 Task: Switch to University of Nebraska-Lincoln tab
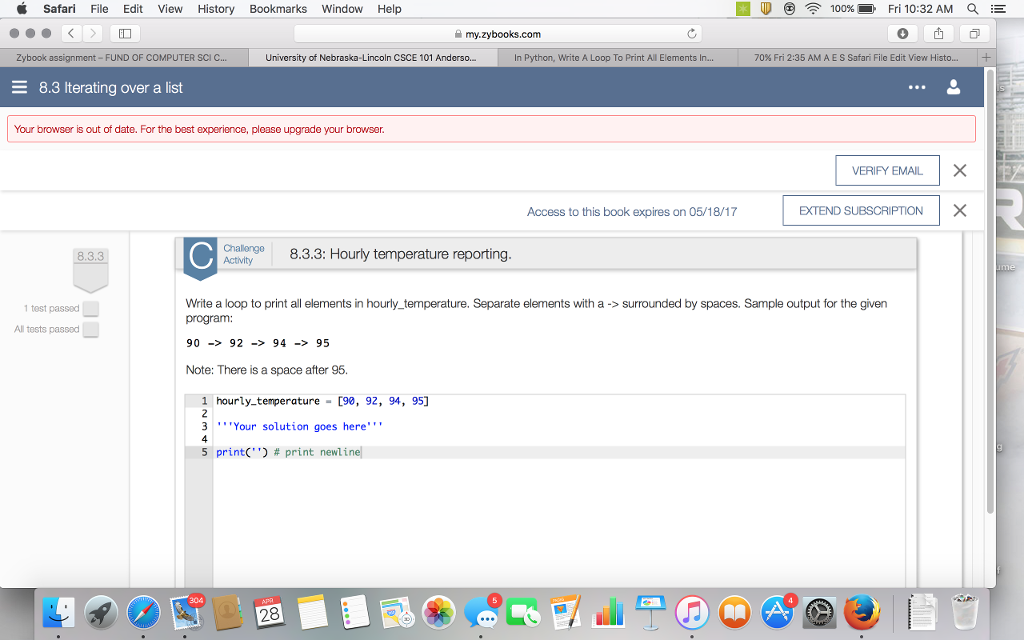[x=373, y=57]
